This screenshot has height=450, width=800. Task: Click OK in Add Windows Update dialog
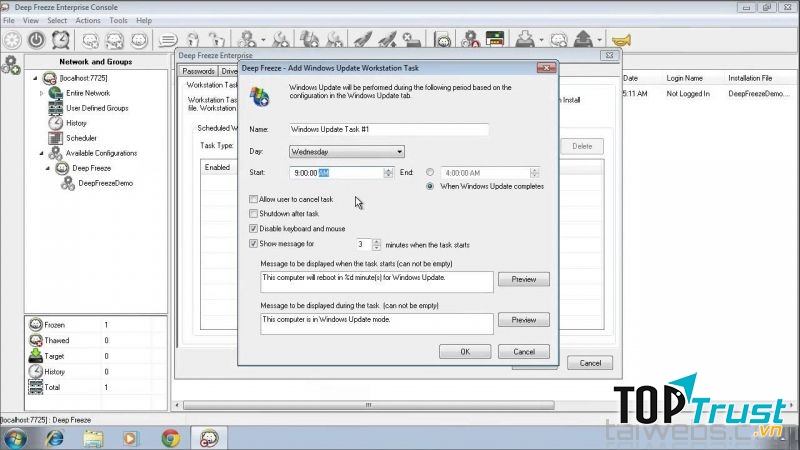tap(465, 352)
